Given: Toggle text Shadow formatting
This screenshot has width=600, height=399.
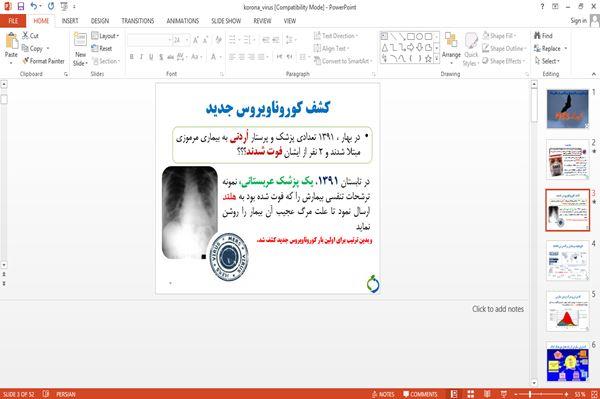Looking at the screenshot, I should tap(161, 57).
